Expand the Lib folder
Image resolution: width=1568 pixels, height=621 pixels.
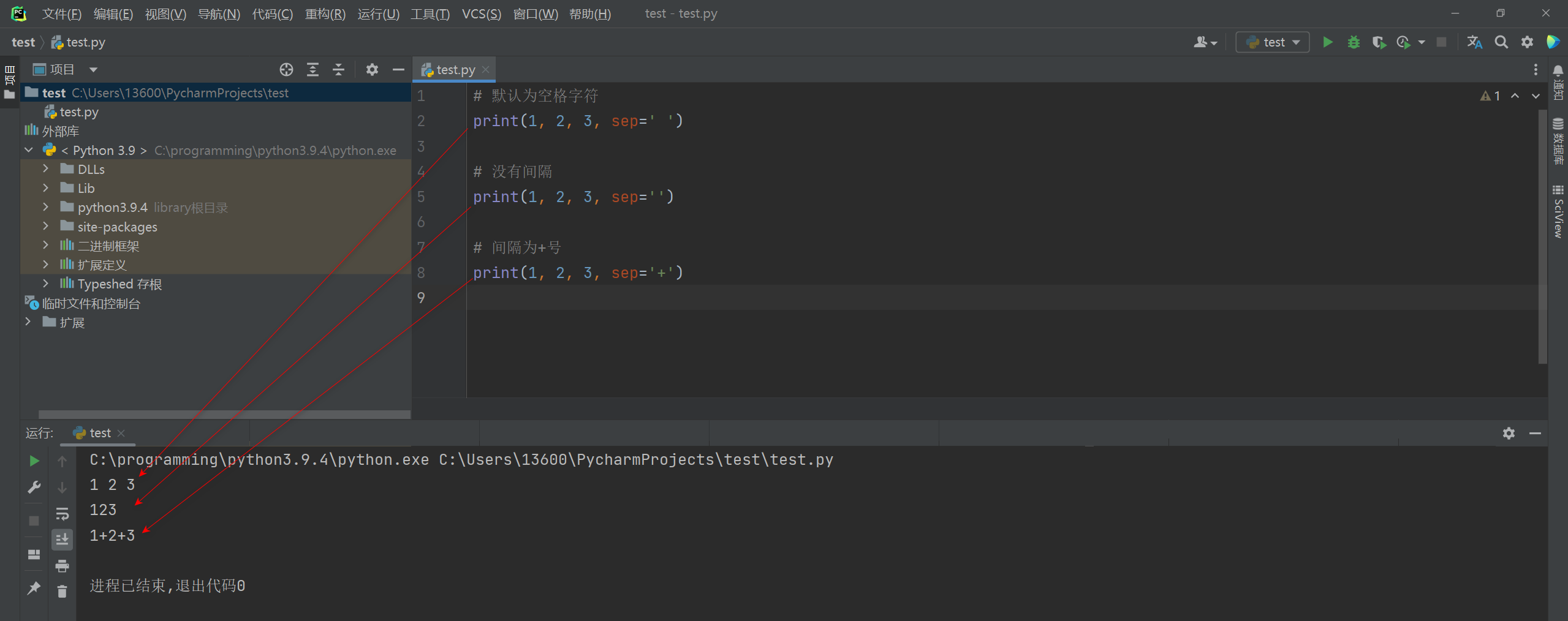click(46, 188)
